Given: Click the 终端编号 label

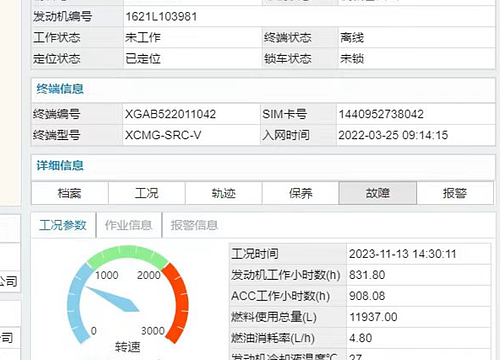Looking at the screenshot, I should click(x=56, y=114).
